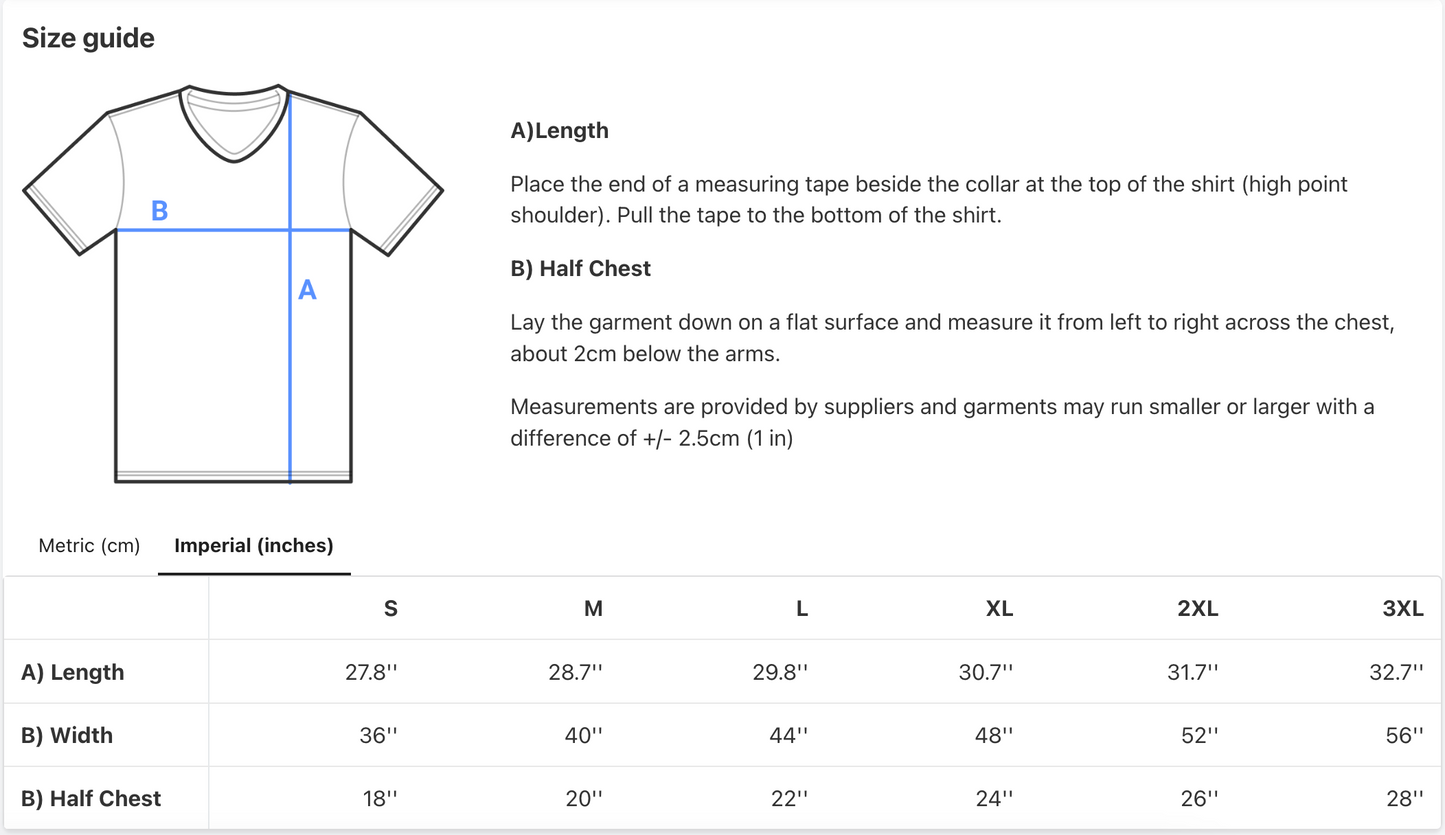Click the blue letter A on diagram
This screenshot has height=835, width=1445.
(x=307, y=290)
